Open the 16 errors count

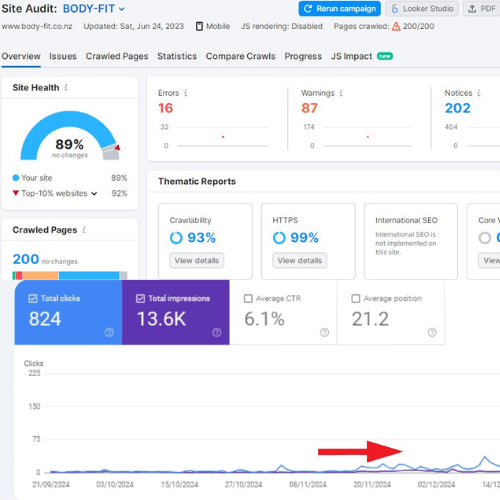(166, 108)
